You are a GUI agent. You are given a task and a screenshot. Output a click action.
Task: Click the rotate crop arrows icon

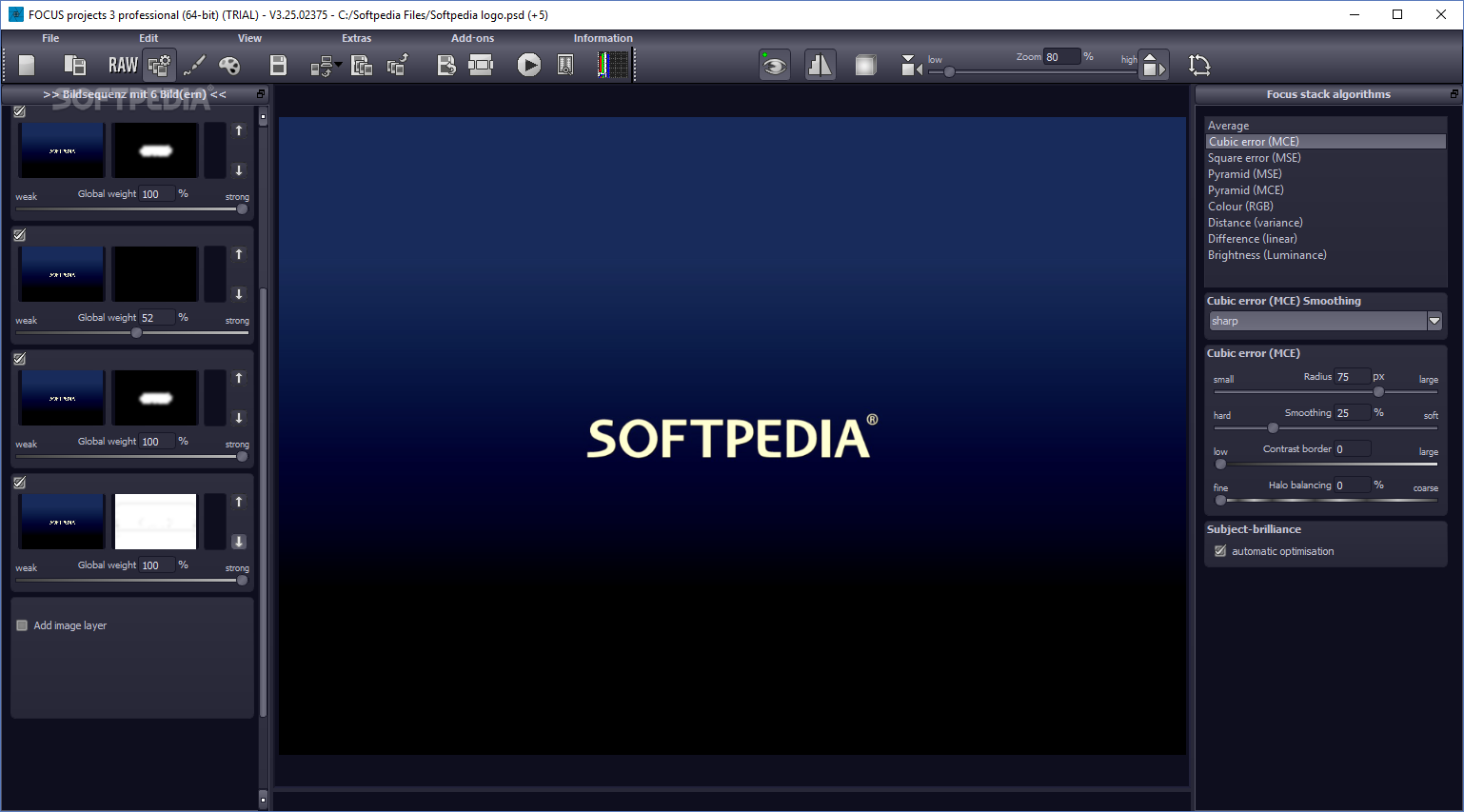pyautogui.click(x=1199, y=65)
